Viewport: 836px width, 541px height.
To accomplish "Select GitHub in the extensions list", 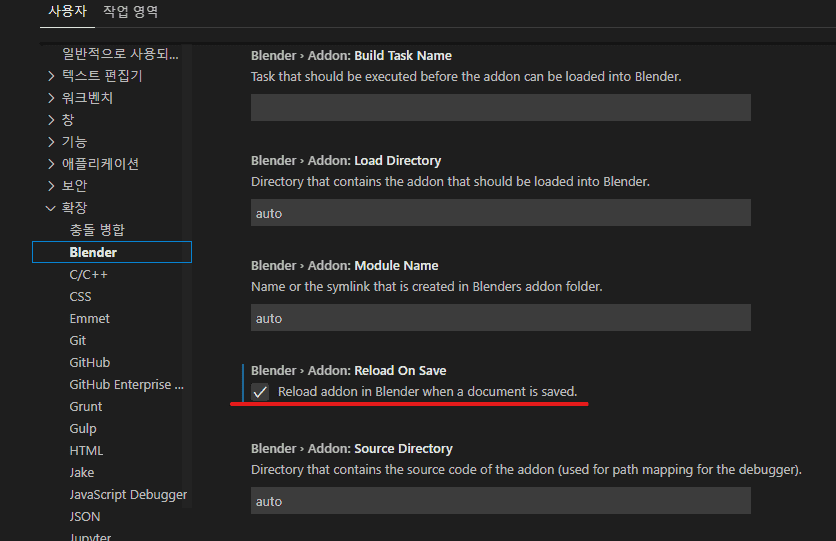I will click(x=90, y=362).
